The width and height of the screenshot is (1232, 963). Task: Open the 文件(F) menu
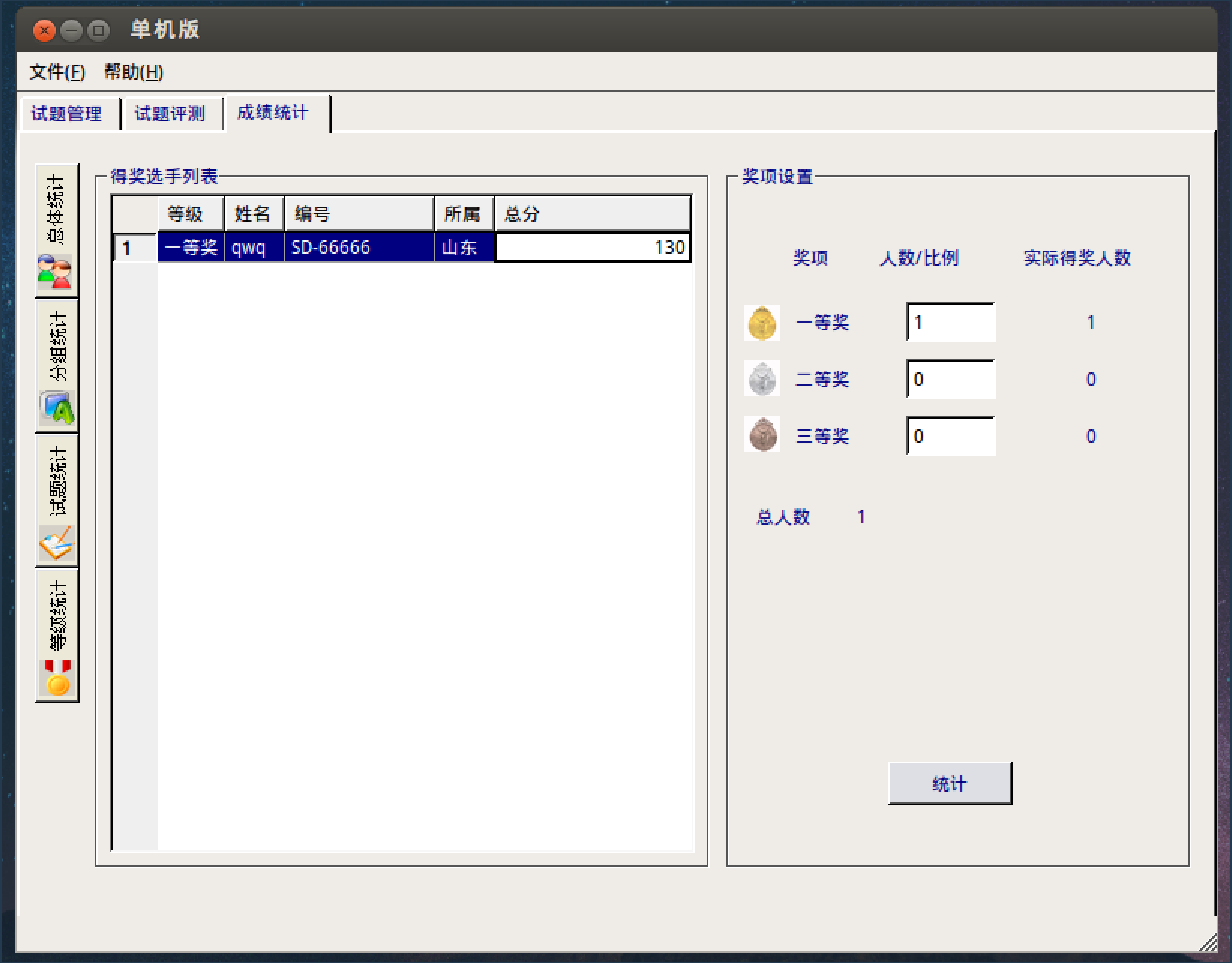pyautogui.click(x=57, y=72)
